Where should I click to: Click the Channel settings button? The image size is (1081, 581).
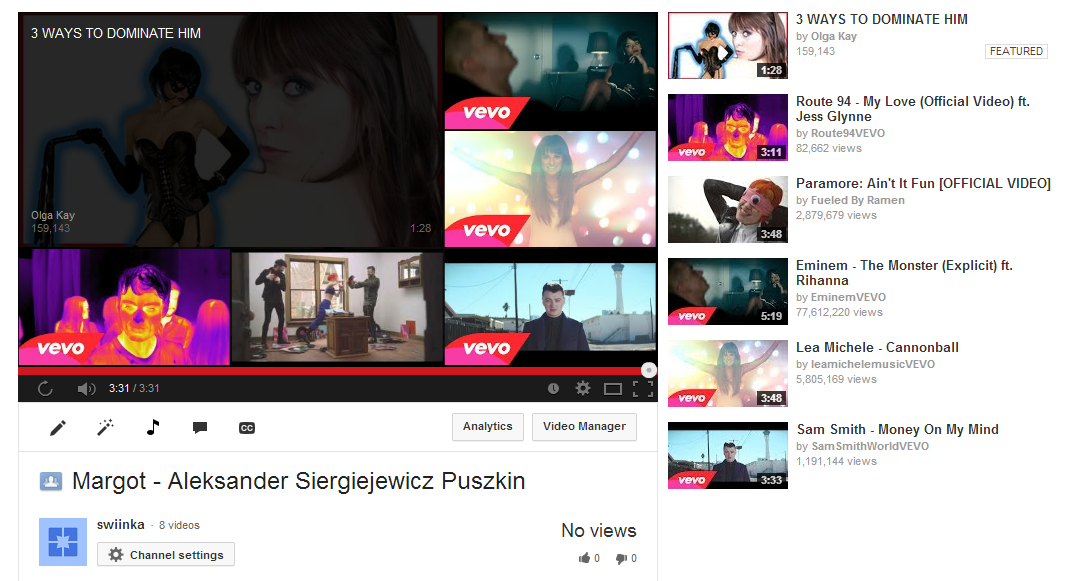click(165, 555)
